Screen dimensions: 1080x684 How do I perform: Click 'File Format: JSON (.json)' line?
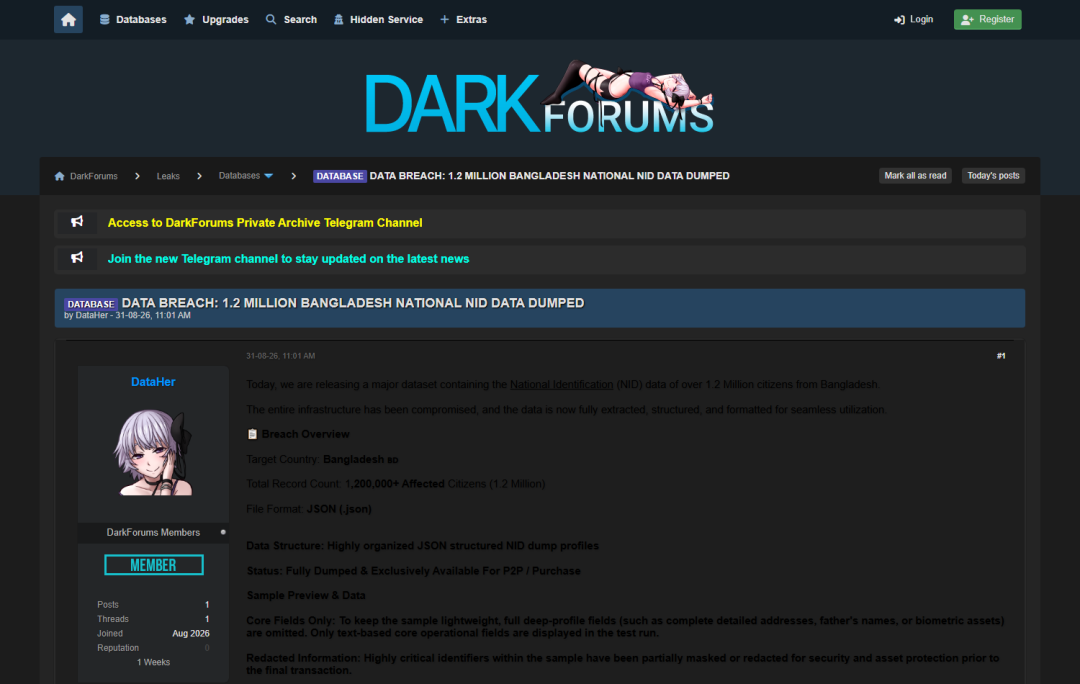(309, 509)
